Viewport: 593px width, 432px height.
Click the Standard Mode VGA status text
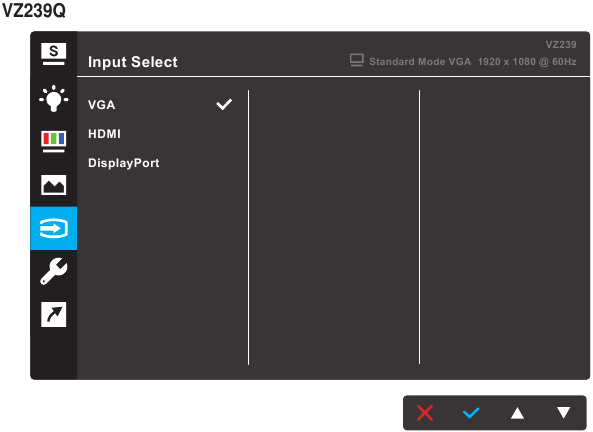[420, 62]
